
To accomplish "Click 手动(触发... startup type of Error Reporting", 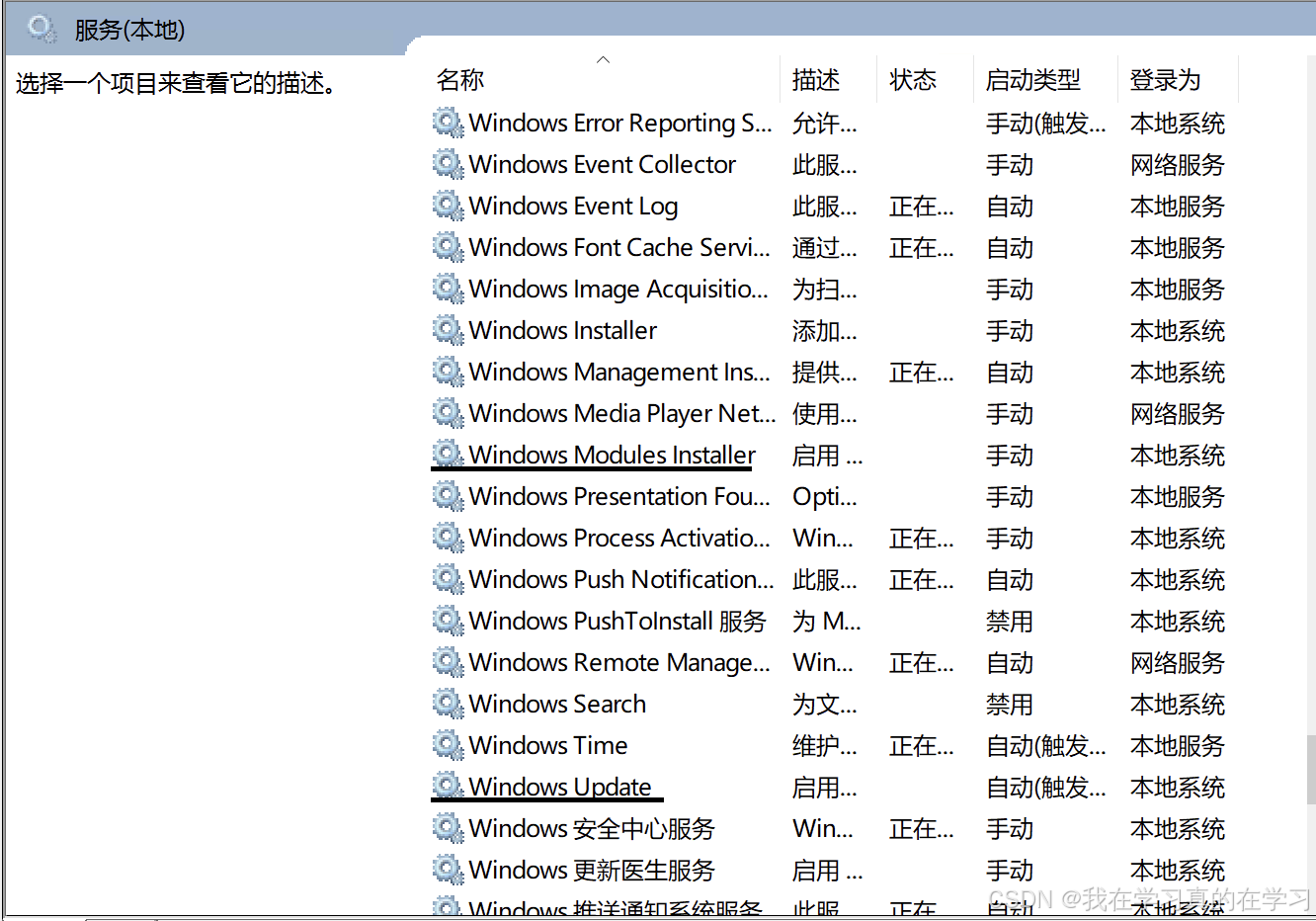I will [x=1046, y=123].
